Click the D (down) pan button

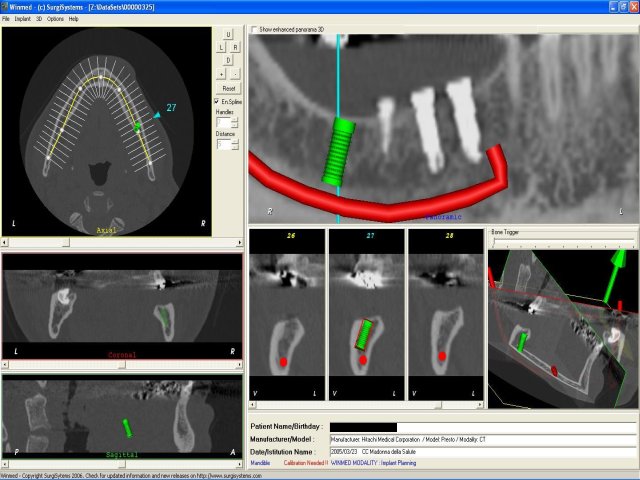point(228,60)
